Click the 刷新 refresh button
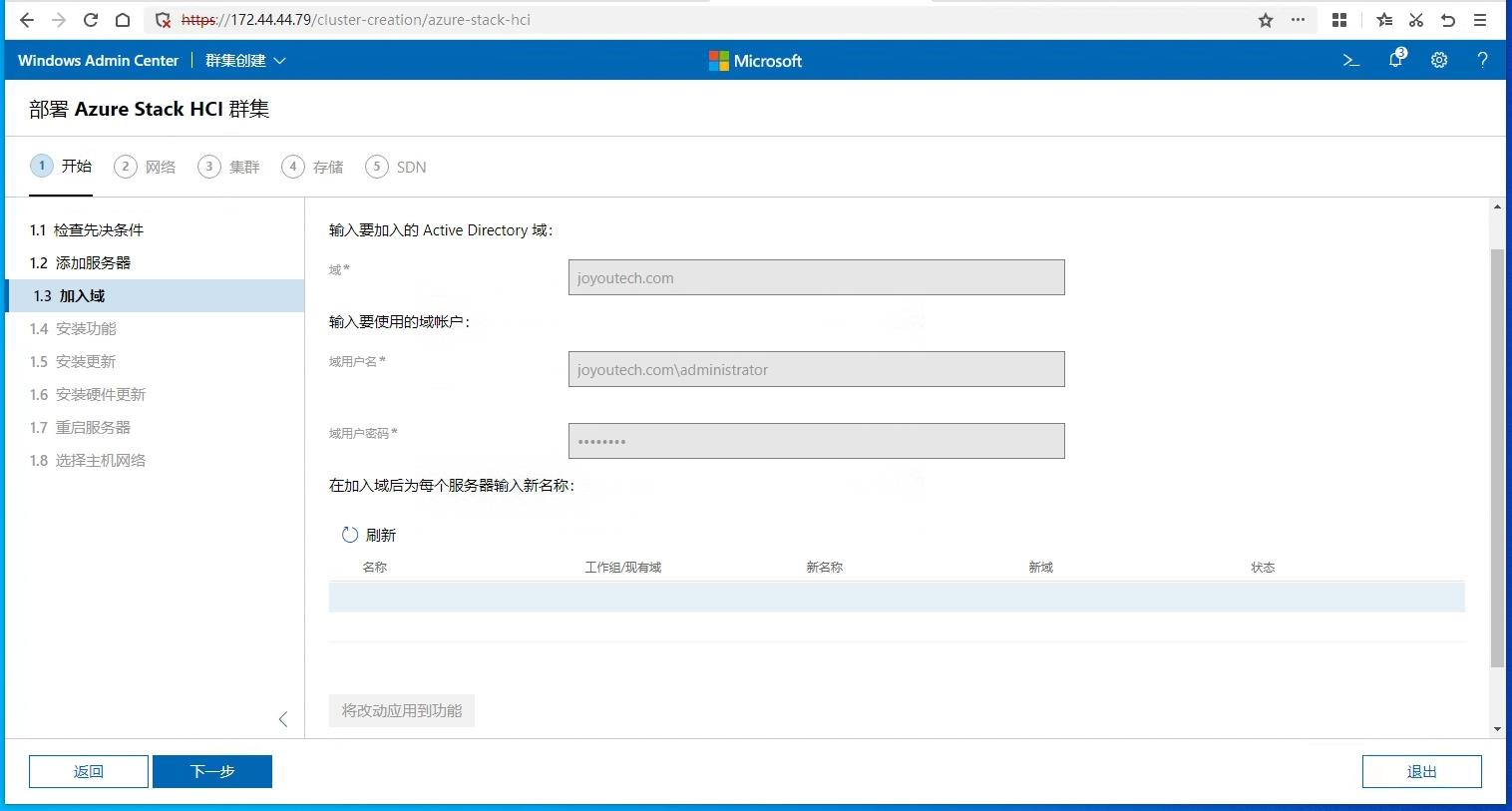This screenshot has width=1512, height=811. 369,536
